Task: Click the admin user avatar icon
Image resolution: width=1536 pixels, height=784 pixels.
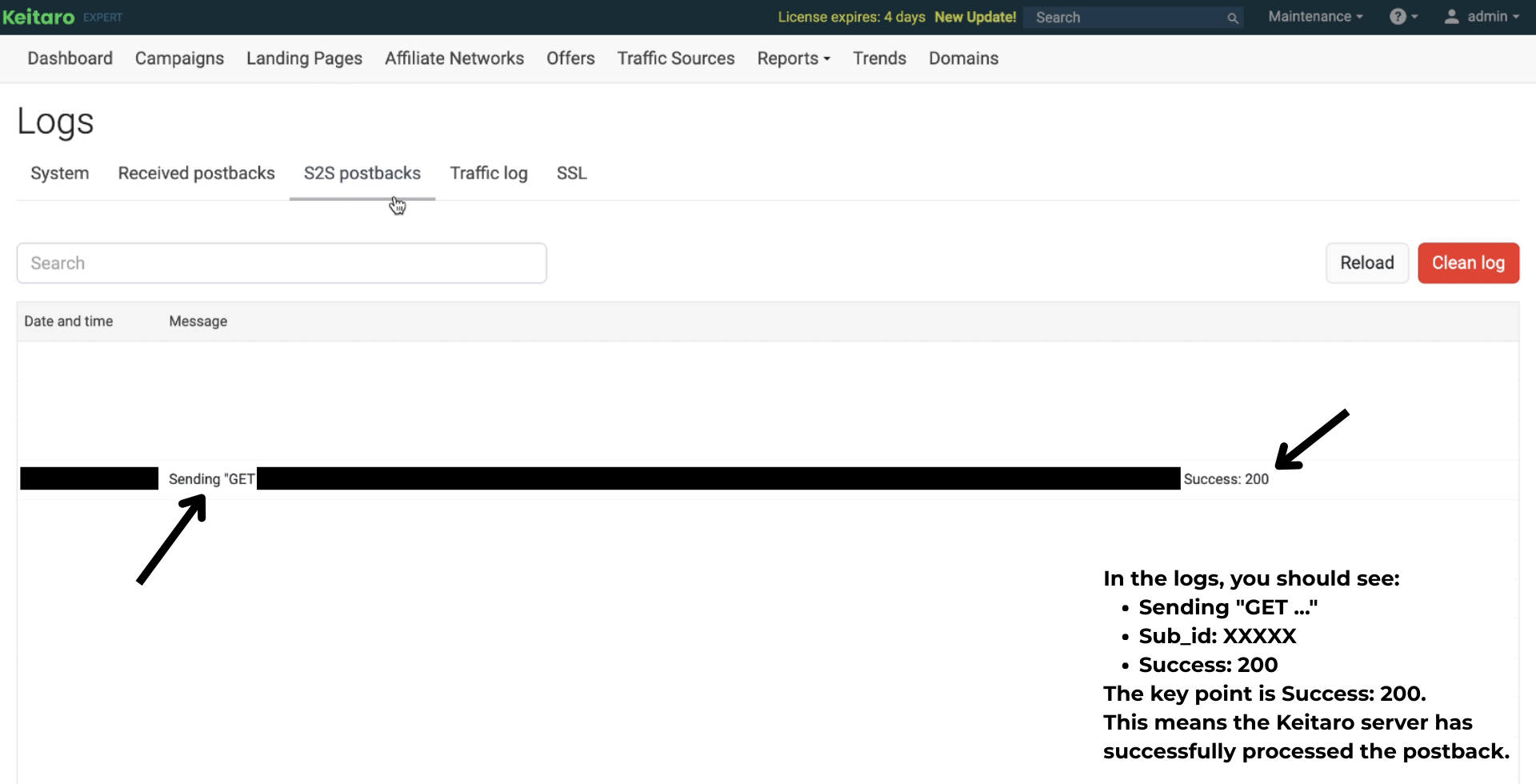Action: pos(1451,17)
